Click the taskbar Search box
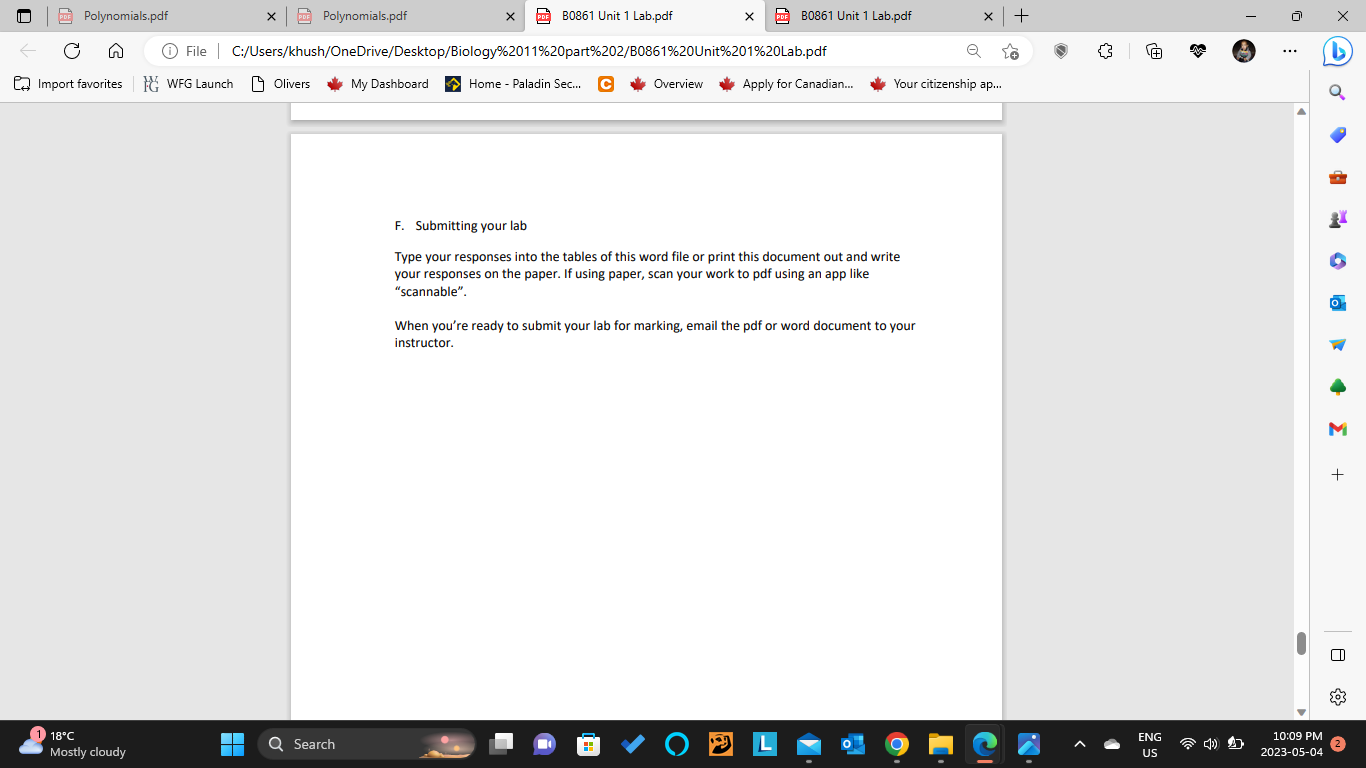The width and height of the screenshot is (1366, 768). (367, 744)
